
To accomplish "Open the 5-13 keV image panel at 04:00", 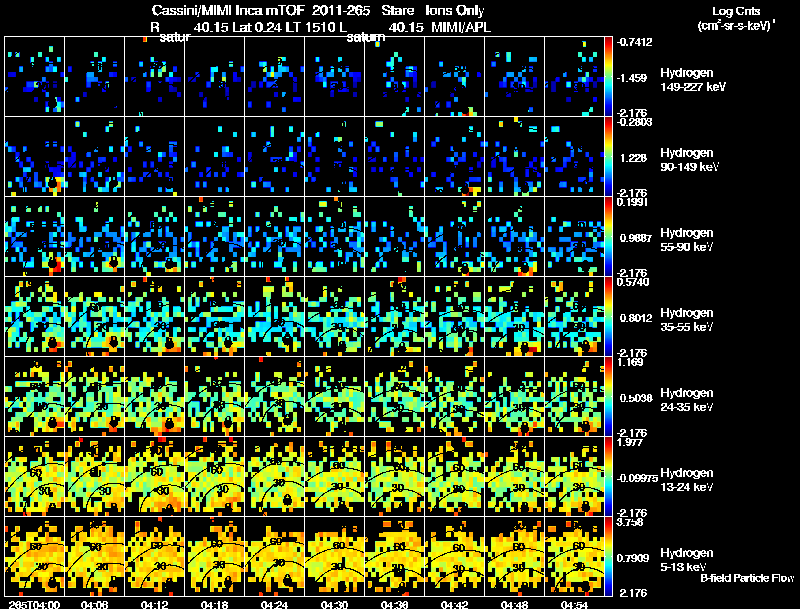I will click(34, 556).
